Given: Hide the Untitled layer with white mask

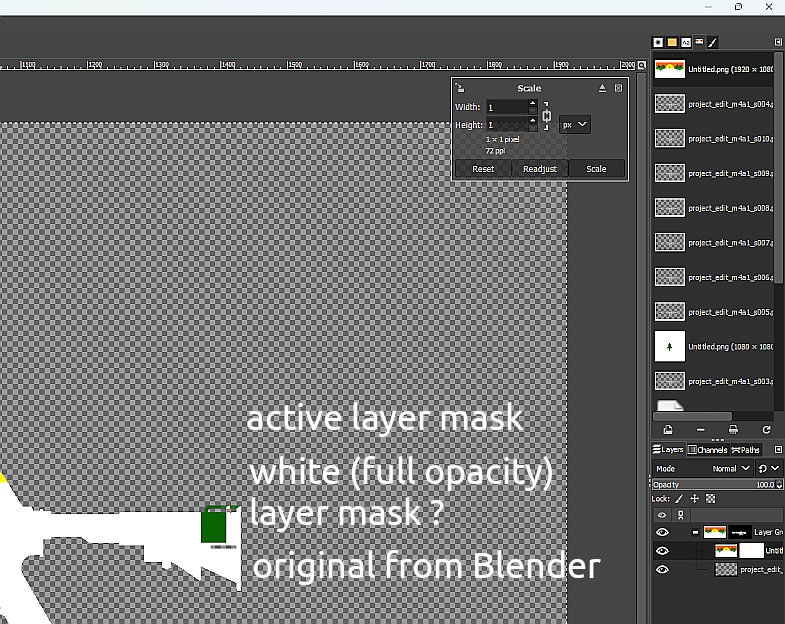Looking at the screenshot, I should pos(662,551).
